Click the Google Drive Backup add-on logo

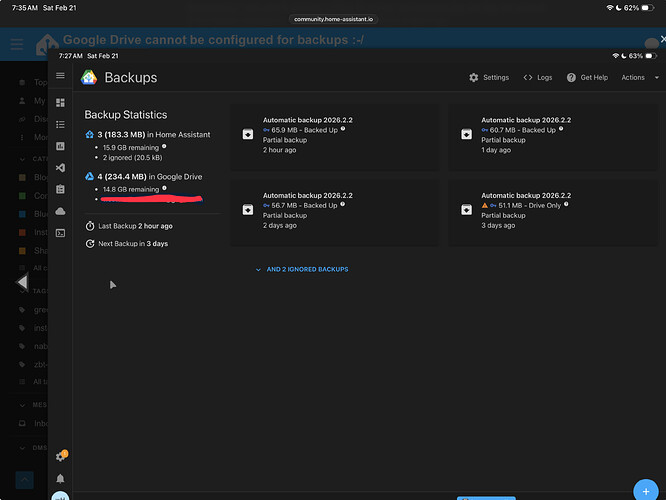[x=89, y=77]
